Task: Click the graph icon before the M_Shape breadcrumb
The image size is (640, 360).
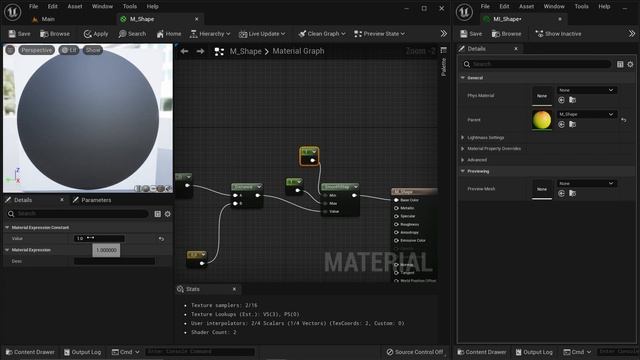Action: tap(219, 51)
